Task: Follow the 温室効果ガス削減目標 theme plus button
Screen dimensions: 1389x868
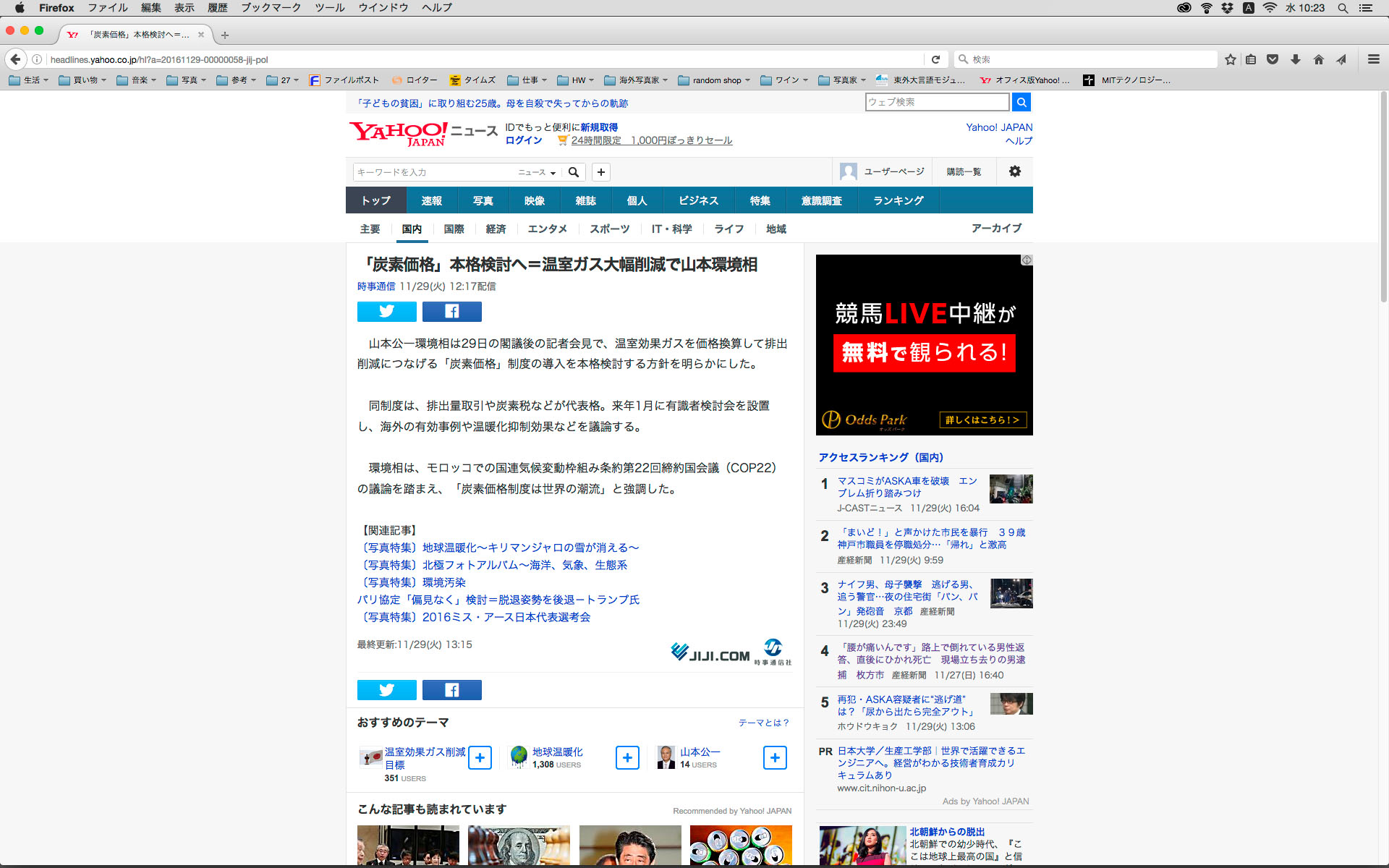Action: 480,757
